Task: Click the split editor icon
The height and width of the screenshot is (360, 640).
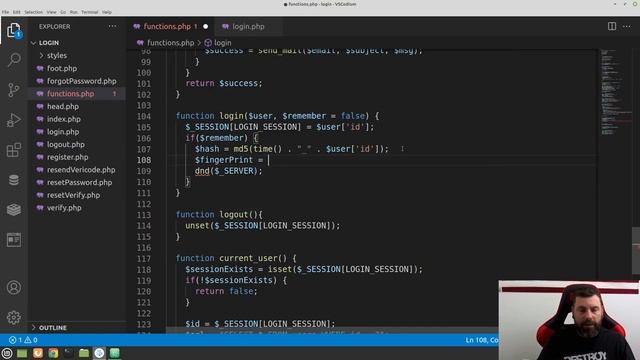Action: (611, 27)
